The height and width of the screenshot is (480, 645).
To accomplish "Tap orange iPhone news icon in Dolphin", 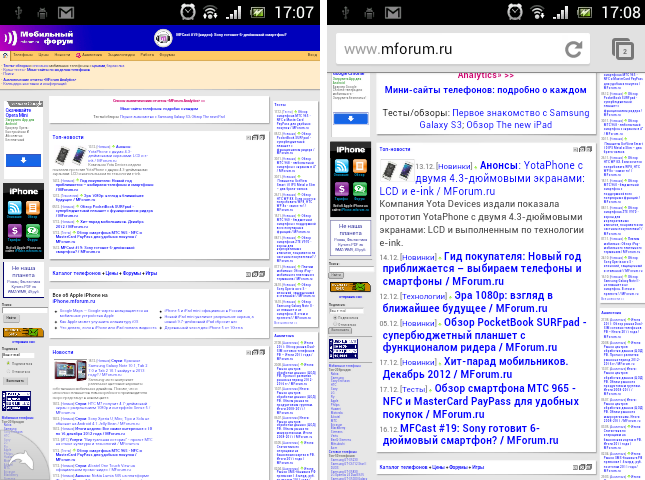I will click(x=33, y=208).
